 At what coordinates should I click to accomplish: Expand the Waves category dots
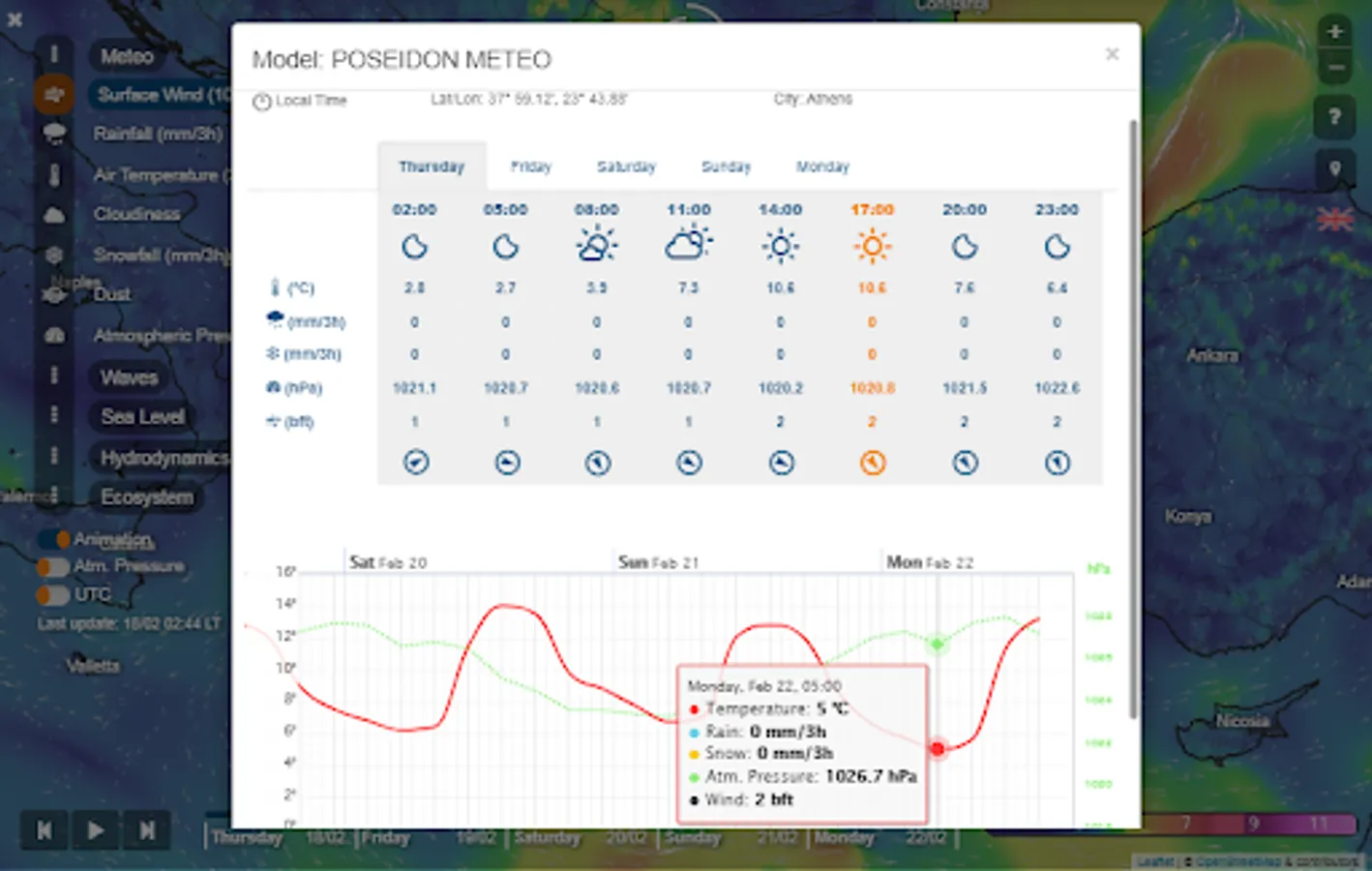[54, 376]
